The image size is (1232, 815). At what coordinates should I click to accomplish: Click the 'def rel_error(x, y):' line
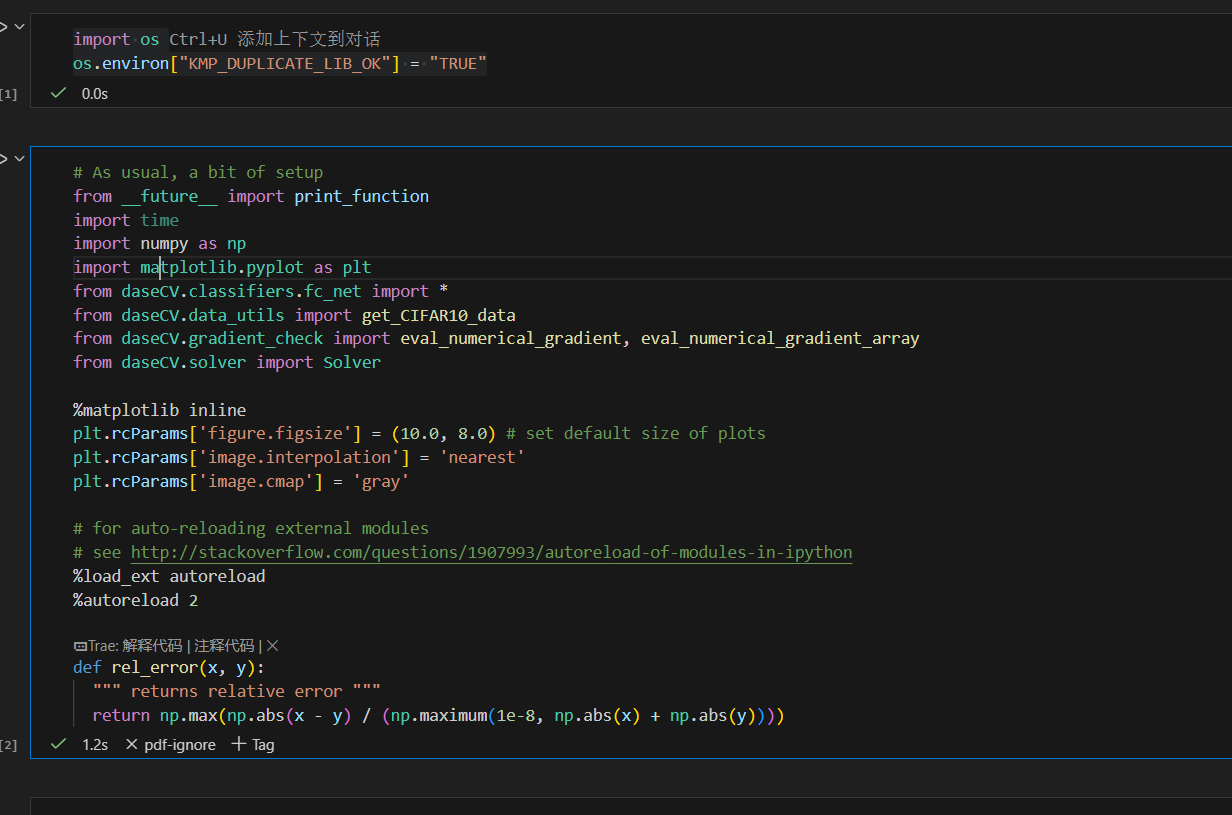click(x=169, y=667)
